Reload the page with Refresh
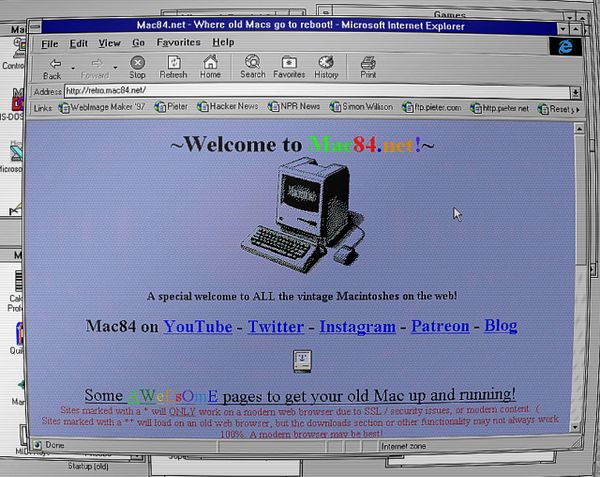The width and height of the screenshot is (600, 477). (173, 67)
